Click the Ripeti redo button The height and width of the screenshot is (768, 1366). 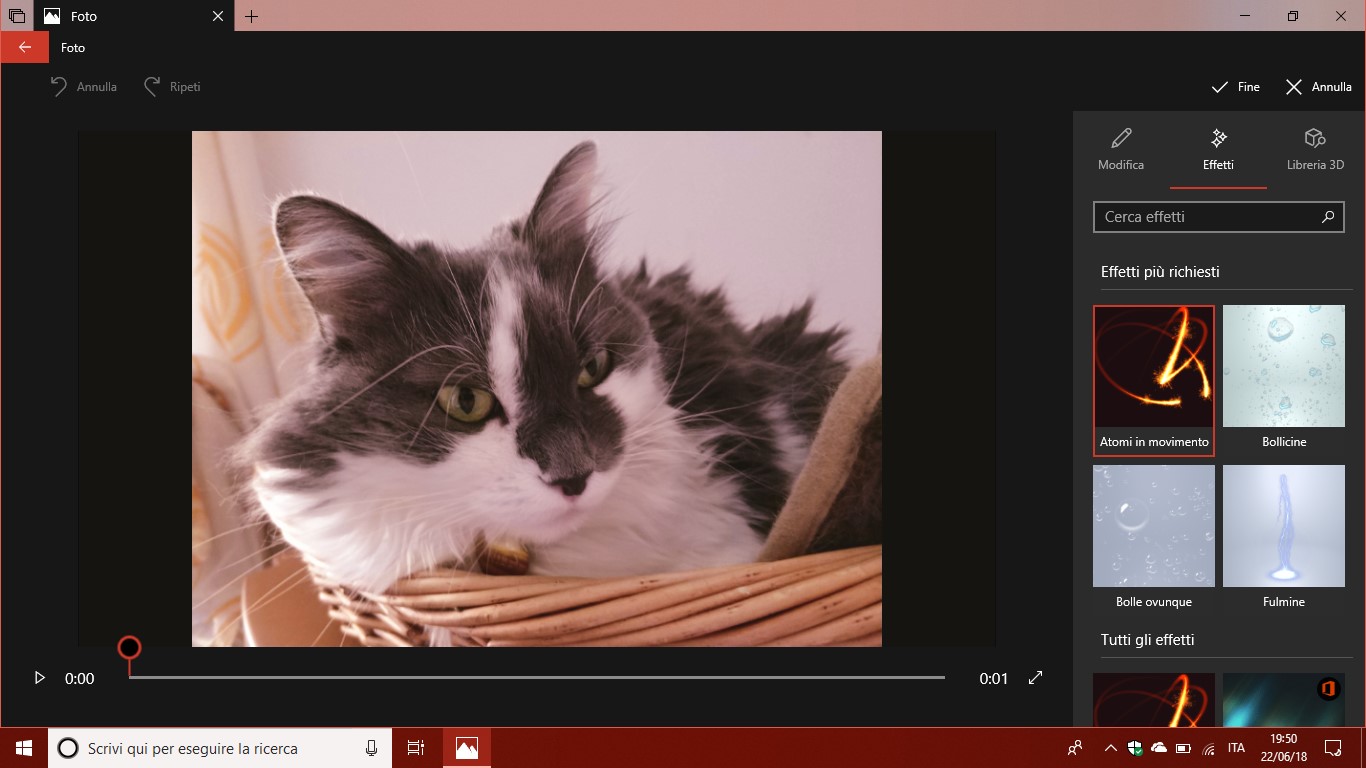point(172,87)
